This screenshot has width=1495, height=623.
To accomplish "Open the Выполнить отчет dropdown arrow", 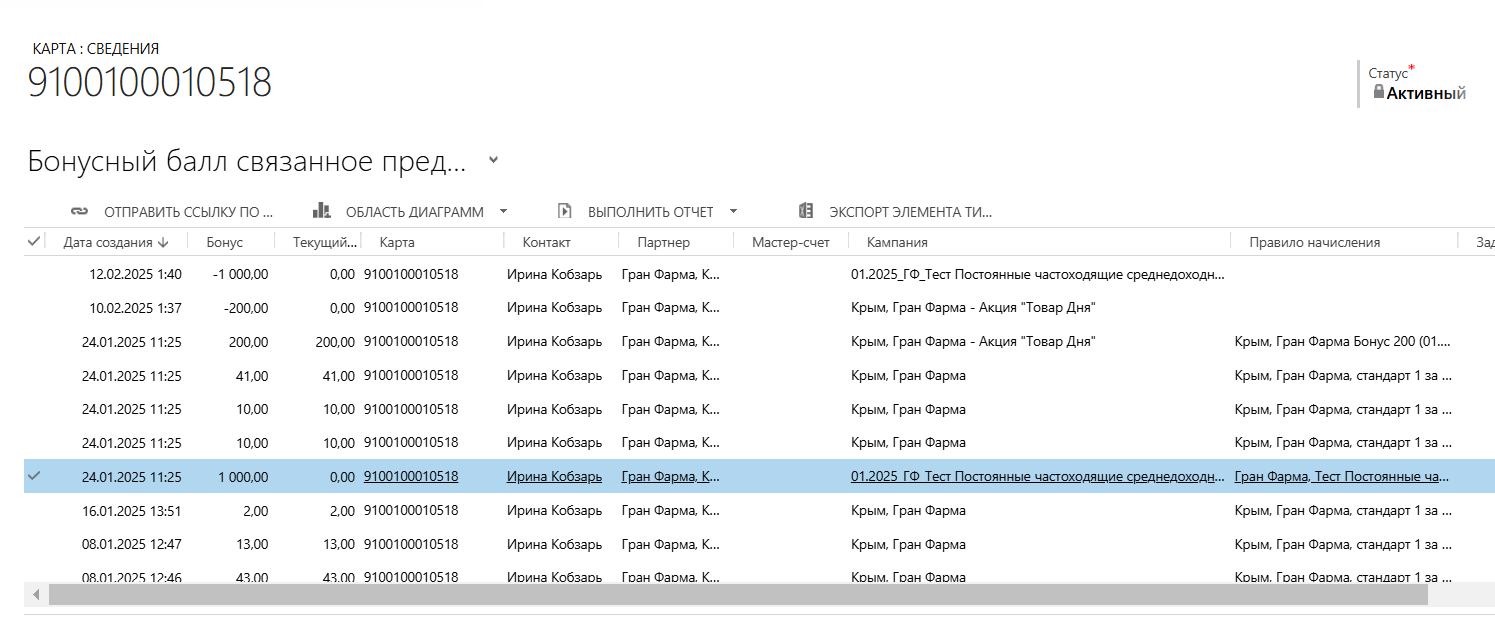I will point(733,211).
